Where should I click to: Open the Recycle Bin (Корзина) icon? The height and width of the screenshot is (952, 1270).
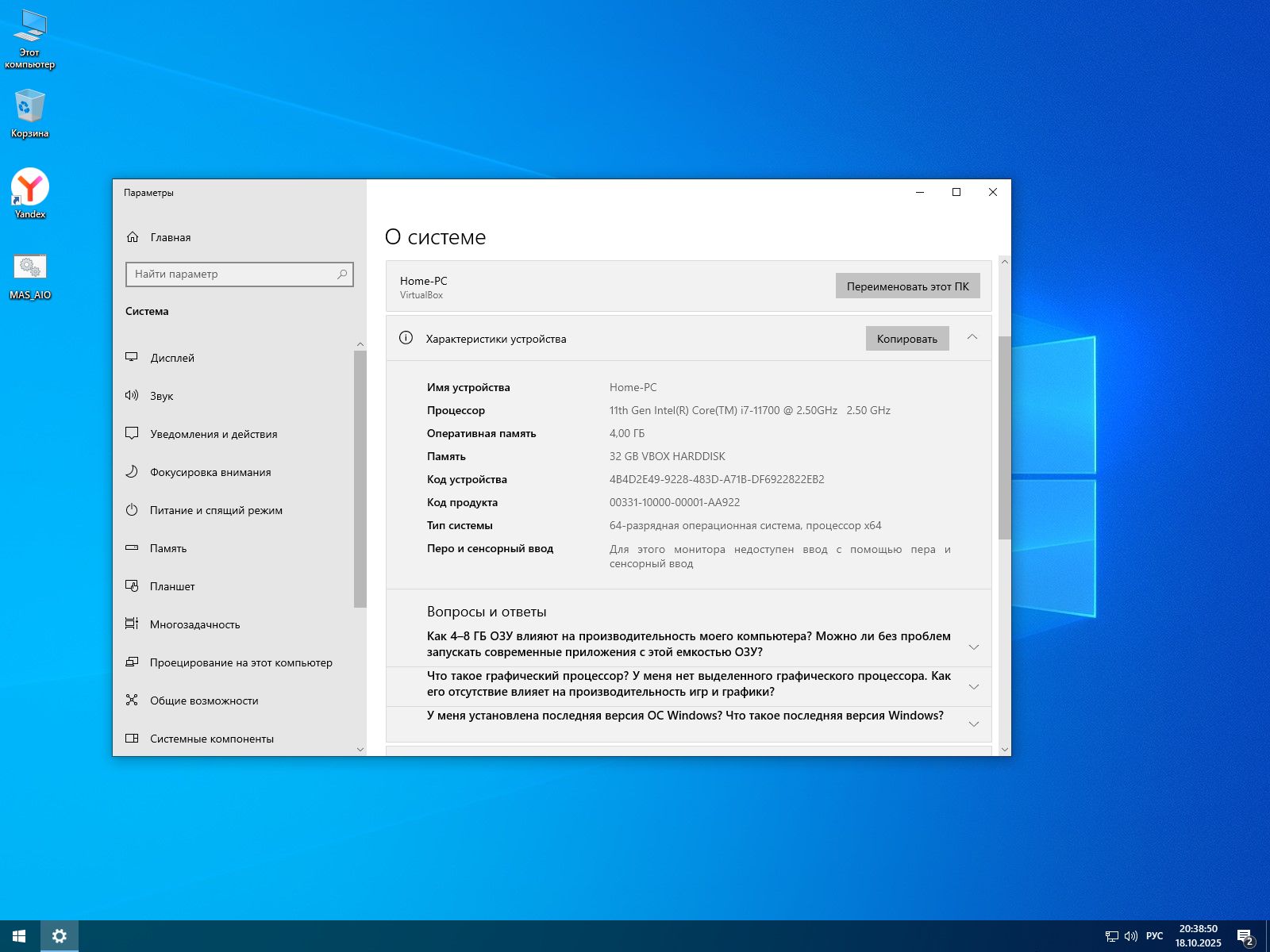click(29, 107)
